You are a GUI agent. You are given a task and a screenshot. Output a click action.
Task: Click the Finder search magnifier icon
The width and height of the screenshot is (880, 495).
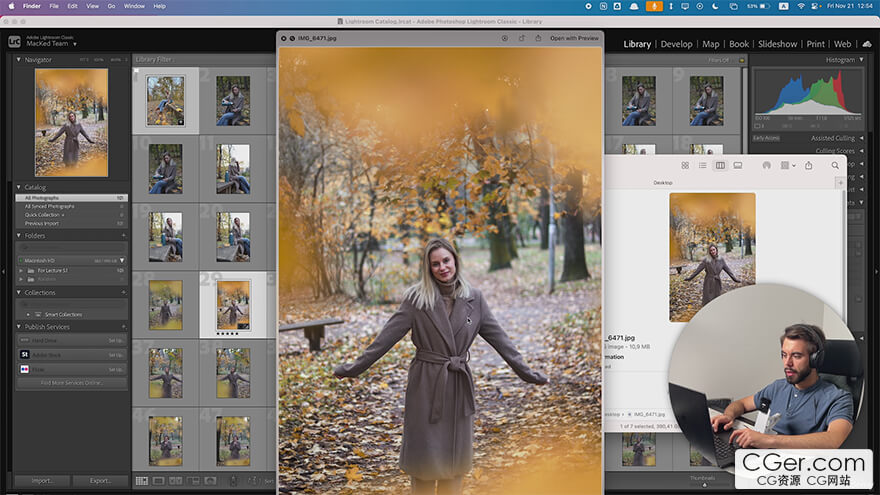pyautogui.click(x=835, y=165)
